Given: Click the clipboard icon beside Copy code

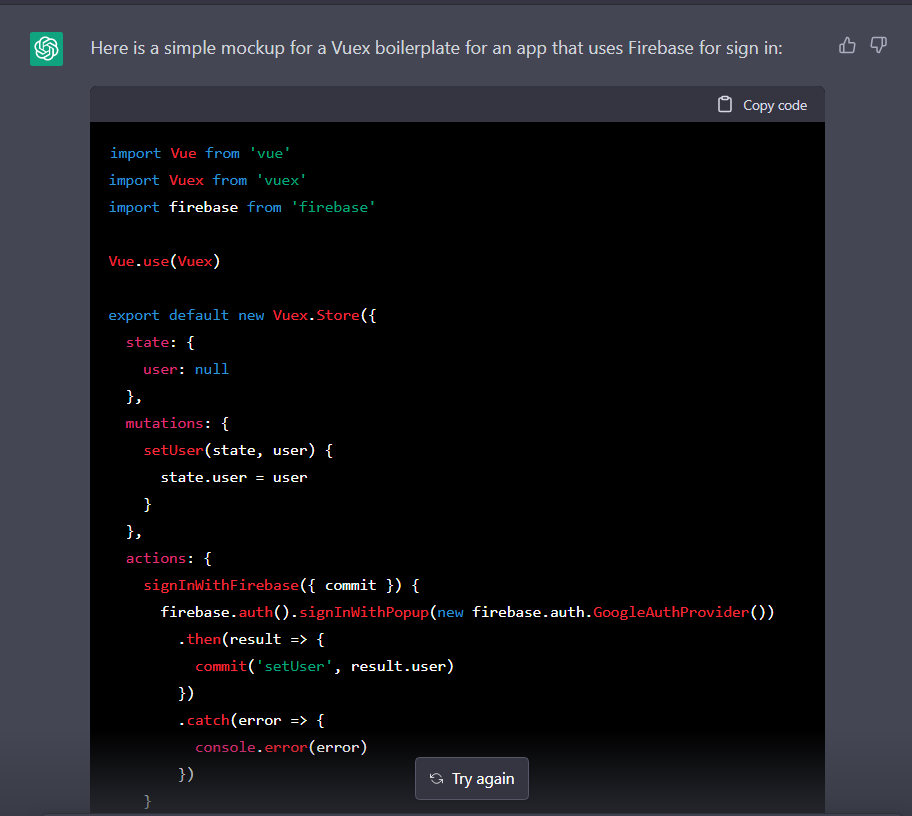Looking at the screenshot, I should 725,105.
